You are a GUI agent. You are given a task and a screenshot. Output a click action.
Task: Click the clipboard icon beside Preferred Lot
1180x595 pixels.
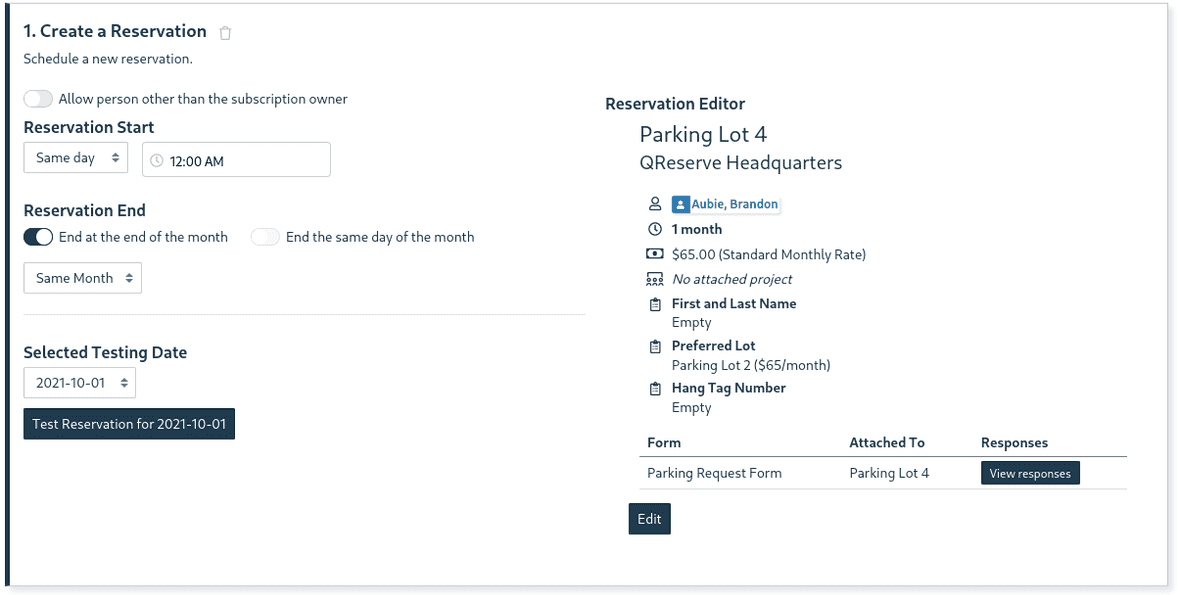click(655, 346)
